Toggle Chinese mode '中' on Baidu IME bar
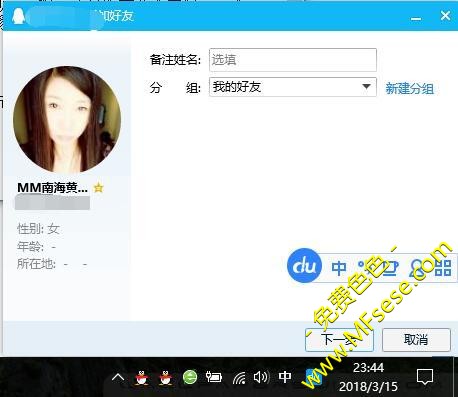This screenshot has height=397, width=458. click(339, 268)
